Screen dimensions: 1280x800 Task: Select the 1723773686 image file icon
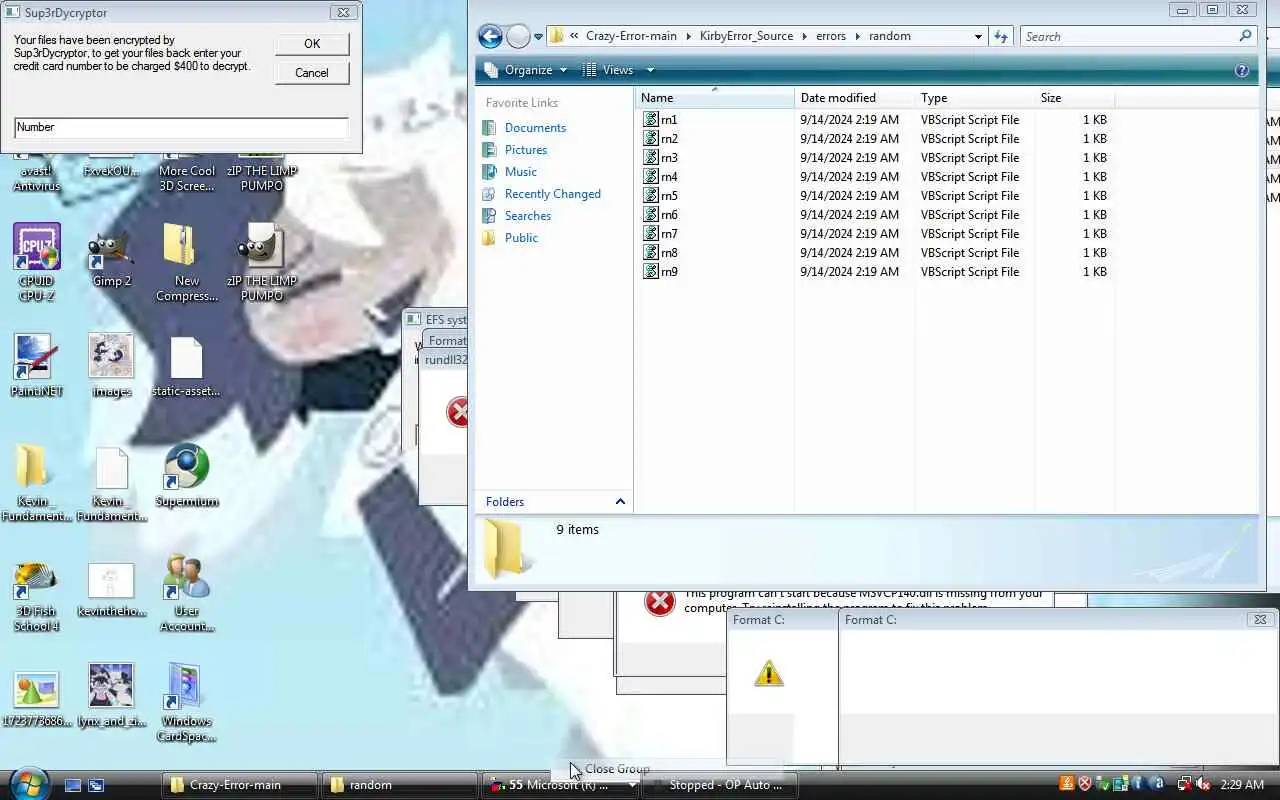tap(37, 698)
